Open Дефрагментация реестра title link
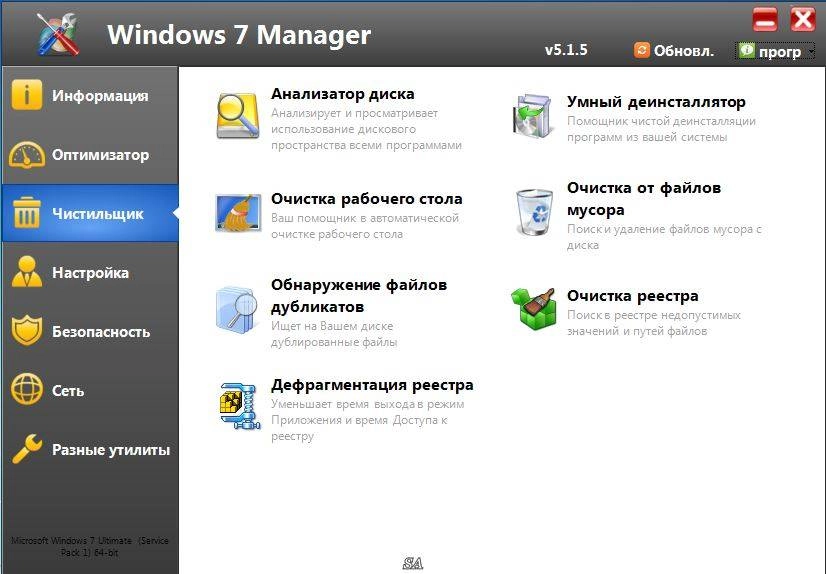This screenshot has width=826, height=574. [372, 385]
